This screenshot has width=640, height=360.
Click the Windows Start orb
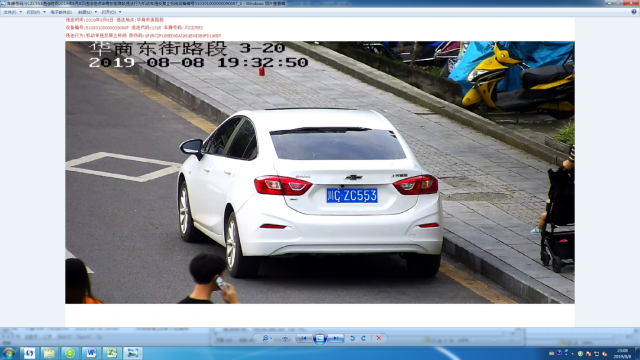(x=9, y=353)
